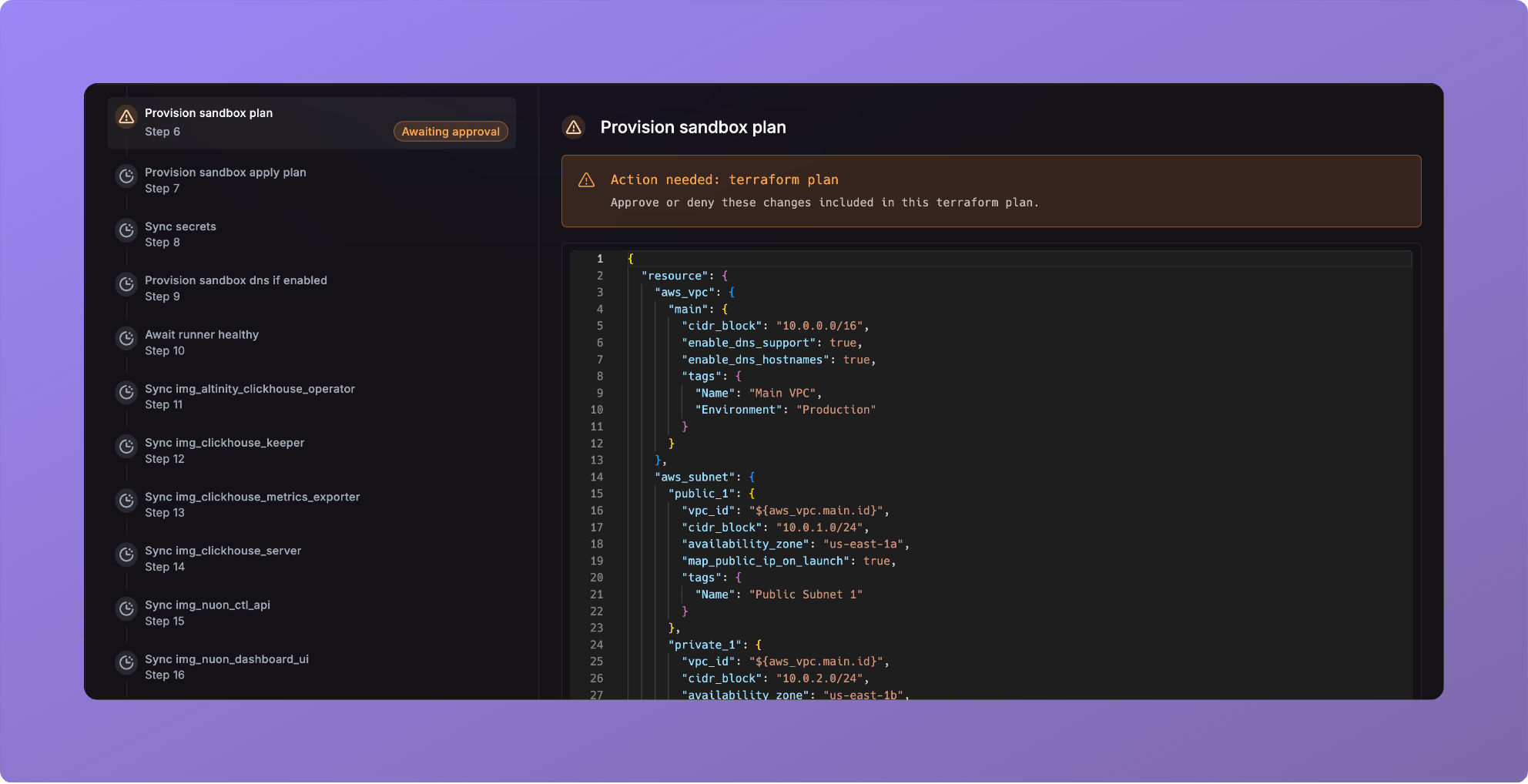Screen dimensions: 1528x784
Task: Click "enable_dns_support" key
Action: (749, 343)
